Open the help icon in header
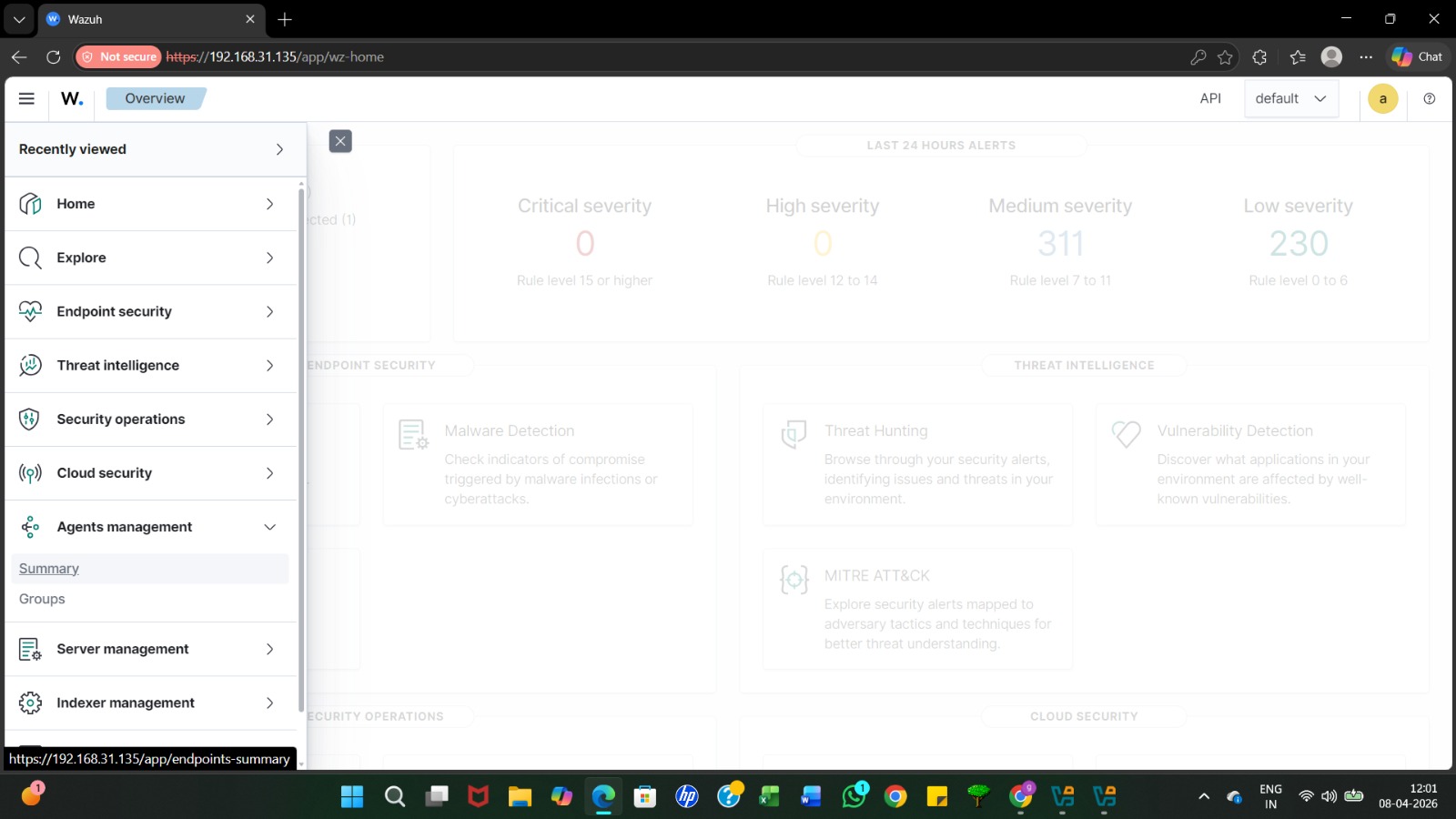This screenshot has height=819, width=1456. 1430,98
